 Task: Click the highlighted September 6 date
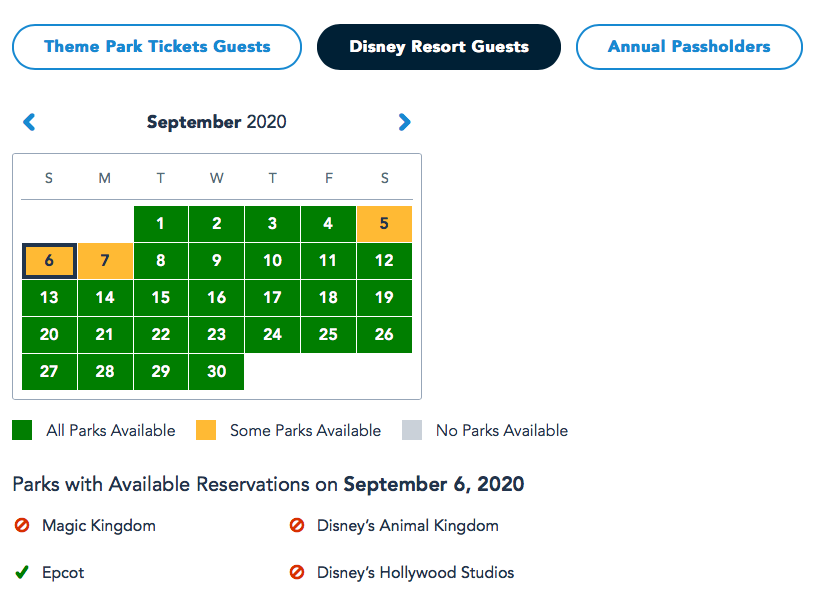(x=49, y=261)
